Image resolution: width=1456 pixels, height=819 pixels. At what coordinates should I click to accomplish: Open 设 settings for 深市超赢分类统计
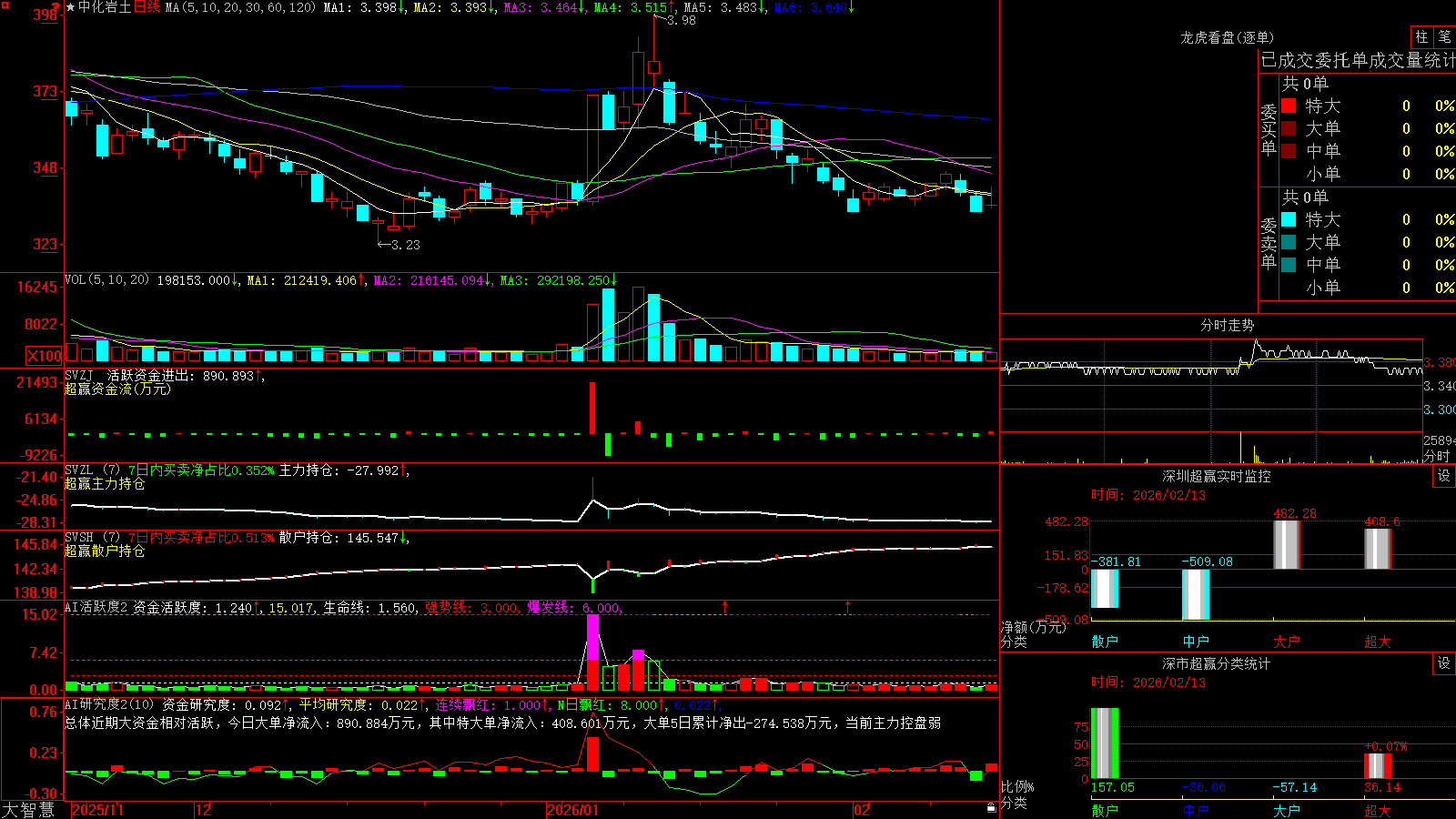[1444, 663]
